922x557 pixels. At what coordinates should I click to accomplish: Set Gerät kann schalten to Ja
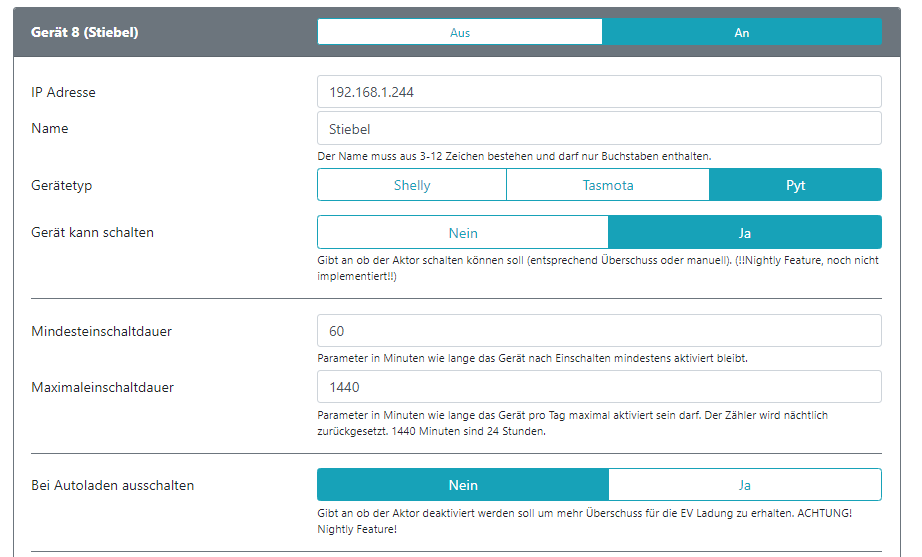pyautogui.click(x=745, y=233)
